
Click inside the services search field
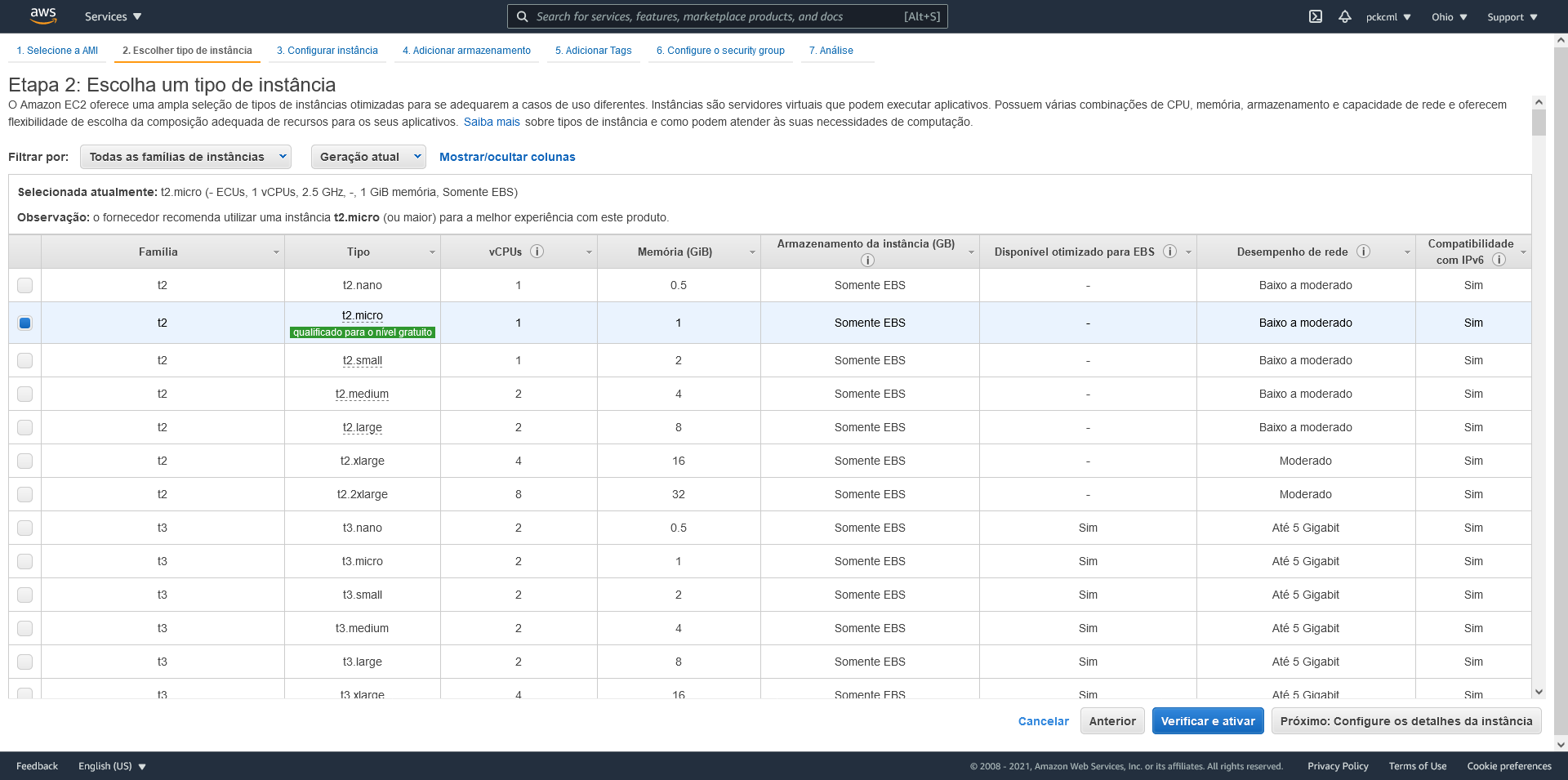coord(727,16)
